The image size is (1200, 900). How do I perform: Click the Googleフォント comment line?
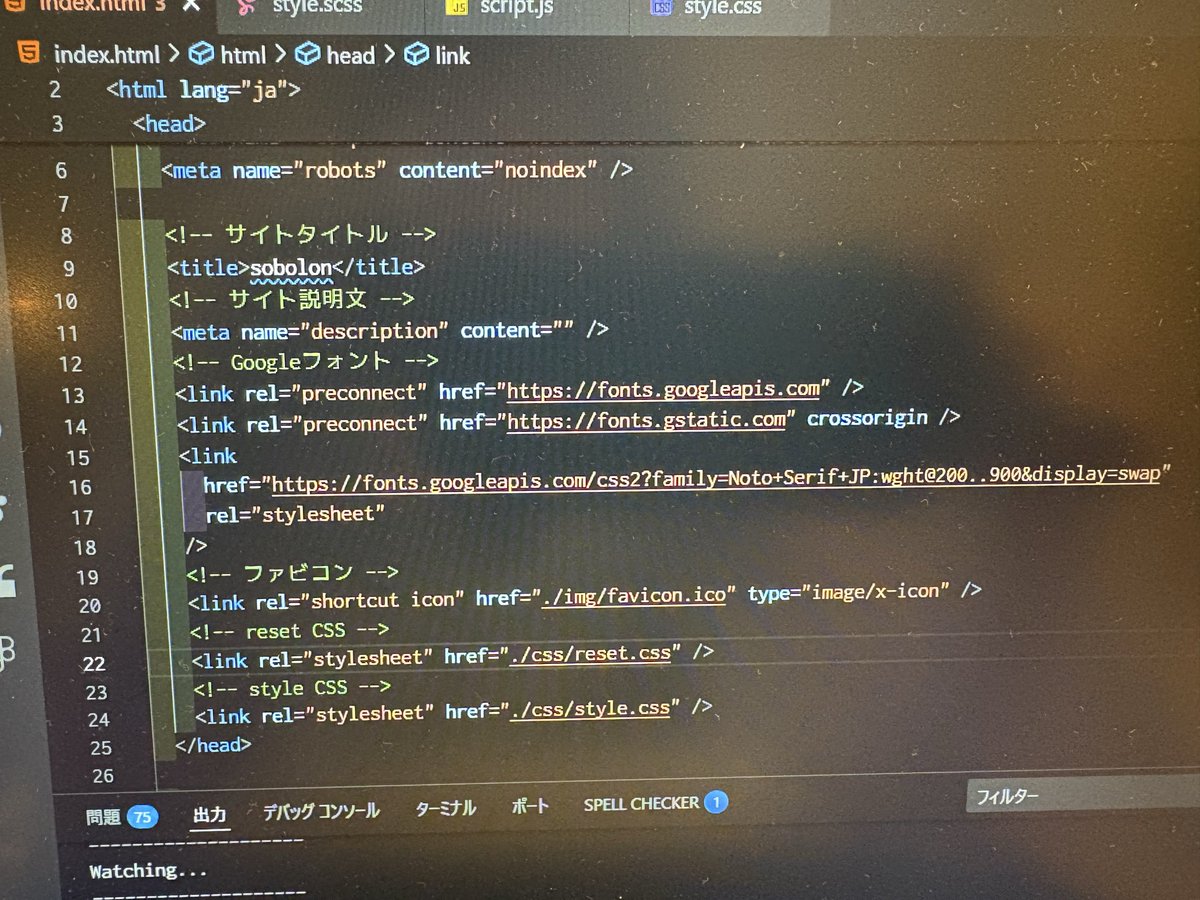point(306,362)
